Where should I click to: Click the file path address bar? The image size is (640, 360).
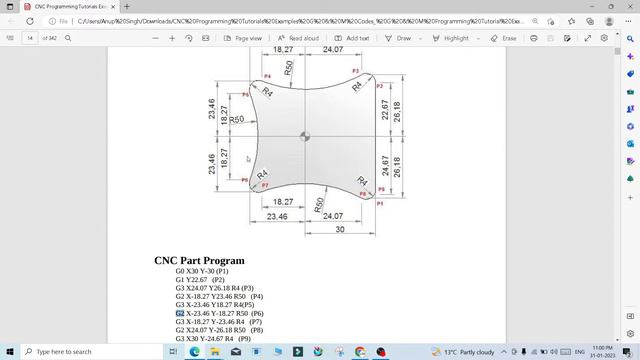300,21
